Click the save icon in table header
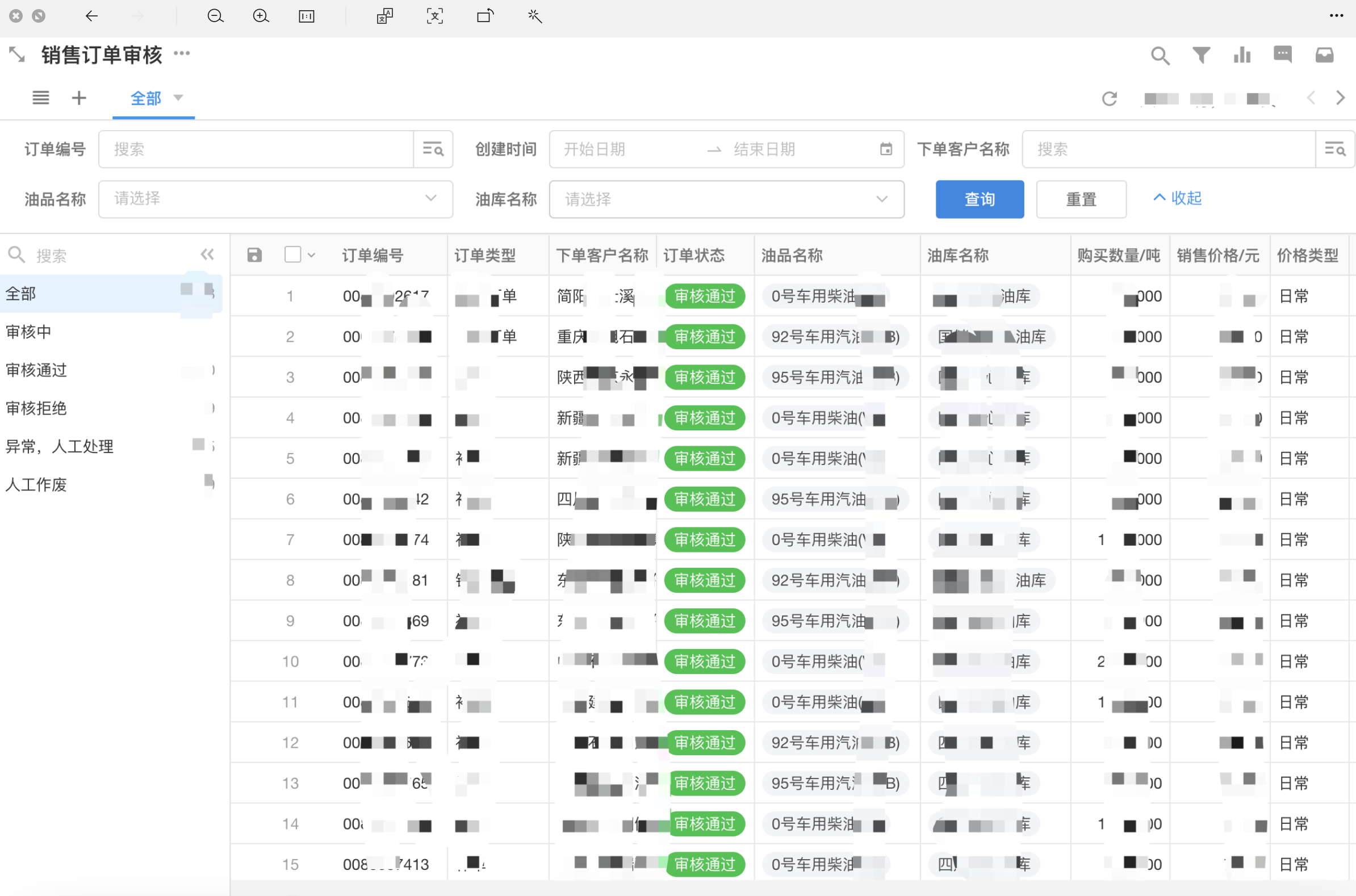Viewport: 1356px width, 896px height. coord(254,255)
